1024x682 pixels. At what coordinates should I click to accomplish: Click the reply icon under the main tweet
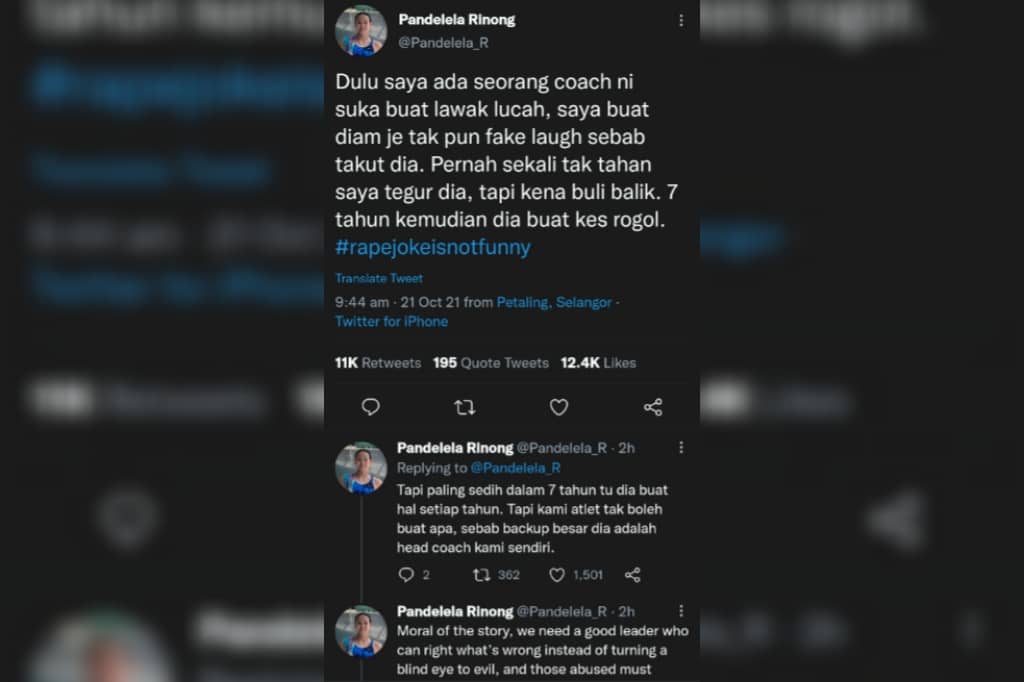tap(370, 407)
